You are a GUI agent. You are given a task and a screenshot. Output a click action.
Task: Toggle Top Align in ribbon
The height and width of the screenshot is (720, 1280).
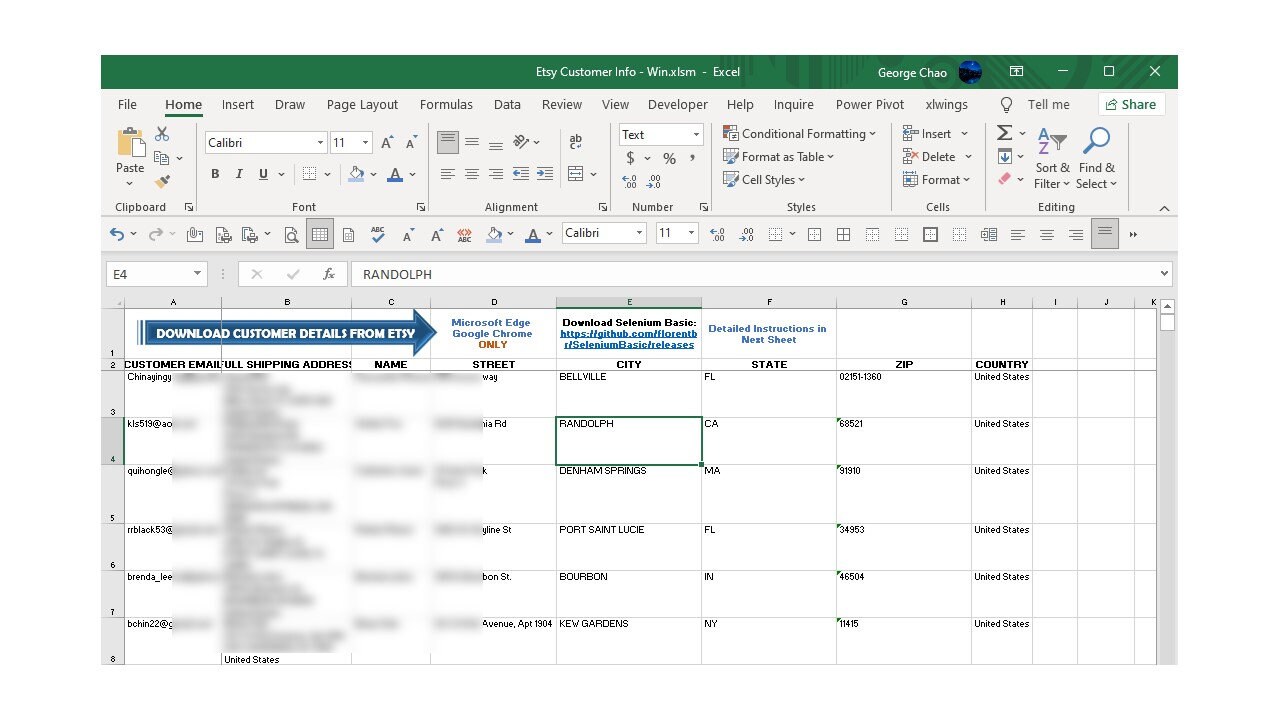448,143
